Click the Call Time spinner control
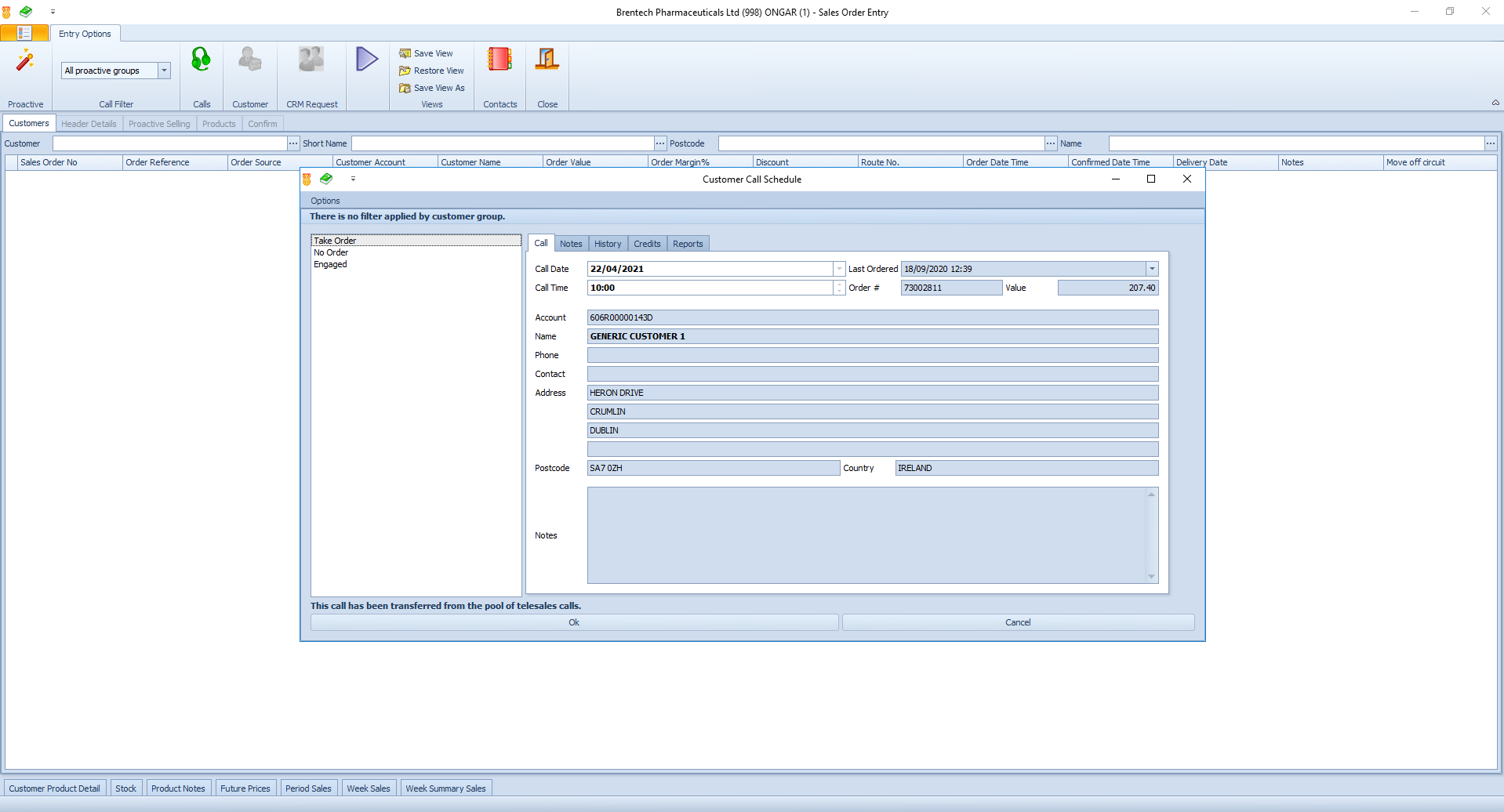 pyautogui.click(x=839, y=288)
